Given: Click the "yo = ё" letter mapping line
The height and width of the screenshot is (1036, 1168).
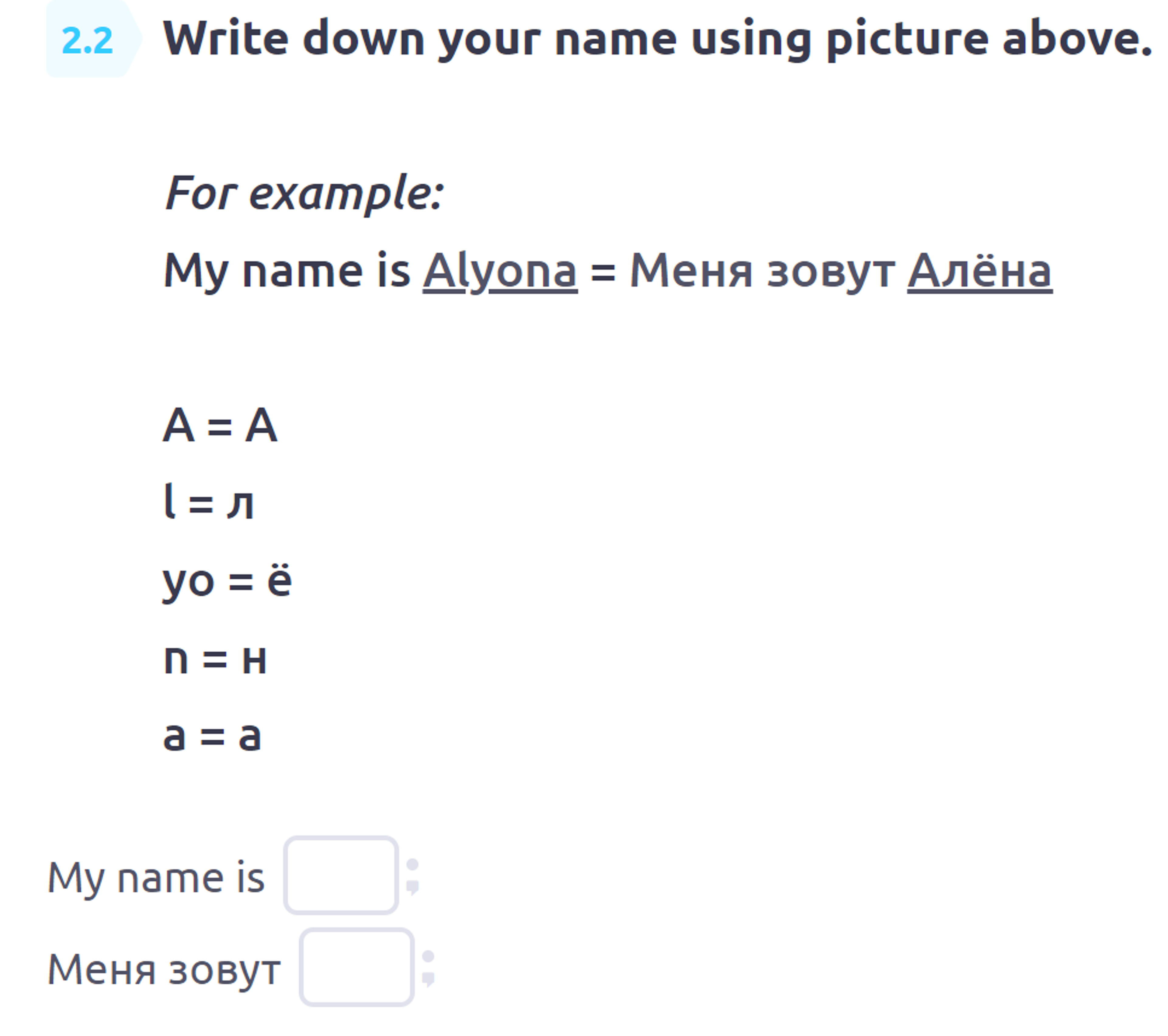Looking at the screenshot, I should (228, 581).
